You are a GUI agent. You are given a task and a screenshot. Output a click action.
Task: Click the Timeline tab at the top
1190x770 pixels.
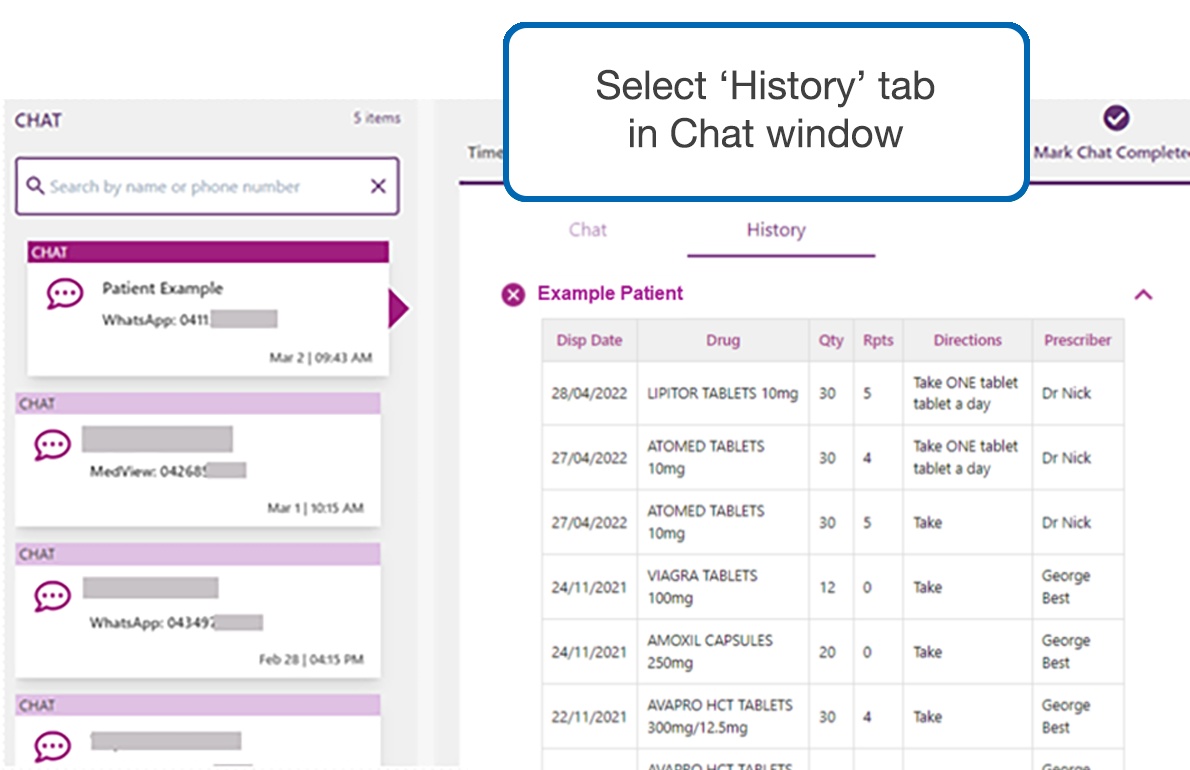coord(485,152)
